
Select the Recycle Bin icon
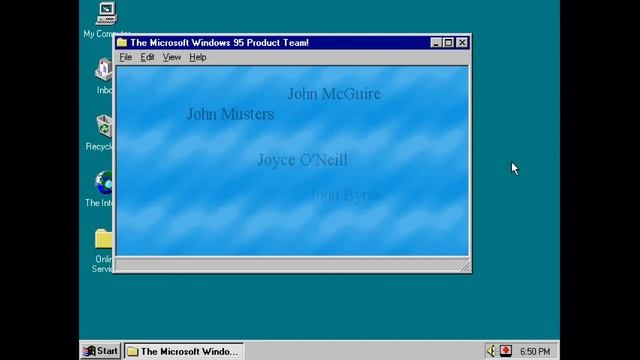(105, 126)
